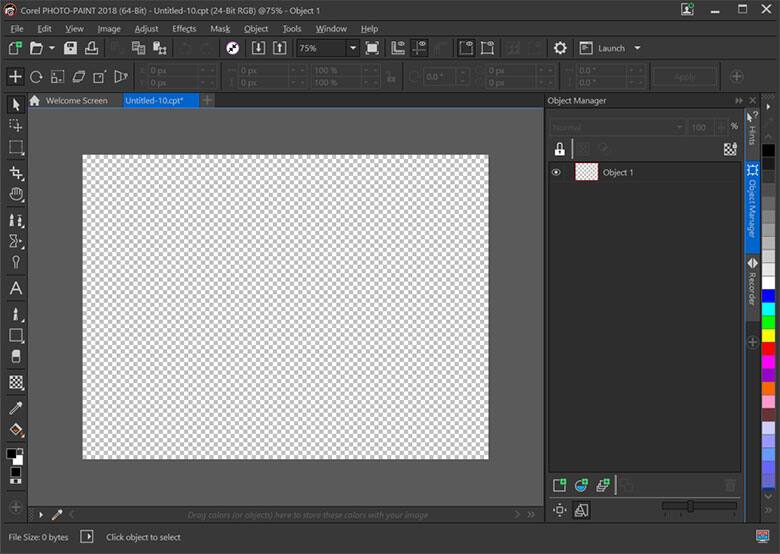Click the New Object icon in Object Manager
The image size is (780, 554).
tap(560, 485)
